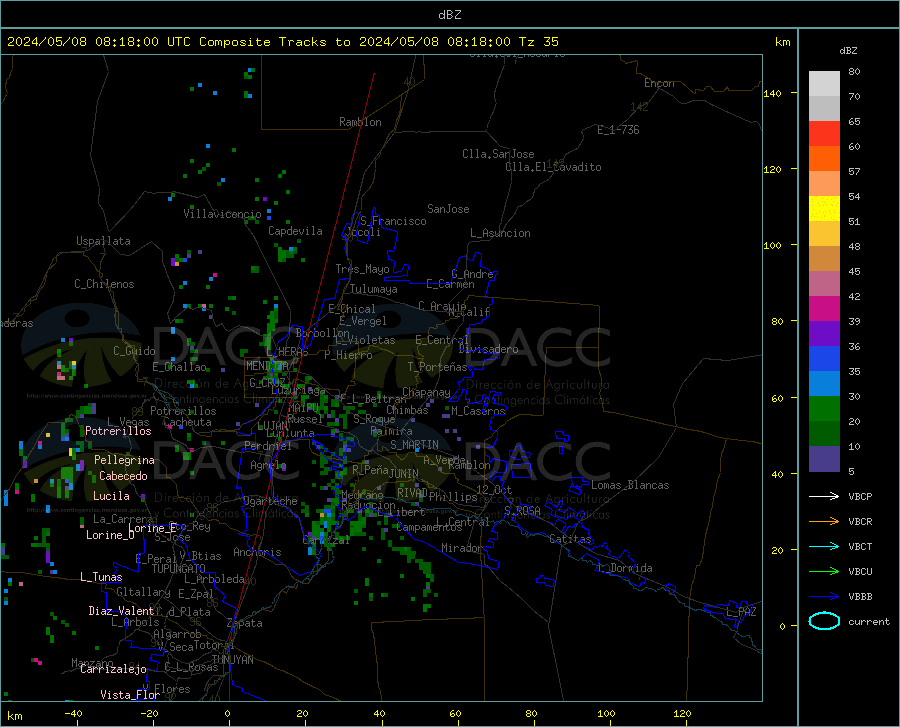900x727 pixels.
Task: Click the 'S_MARTIN' map label
Action: coord(414,445)
